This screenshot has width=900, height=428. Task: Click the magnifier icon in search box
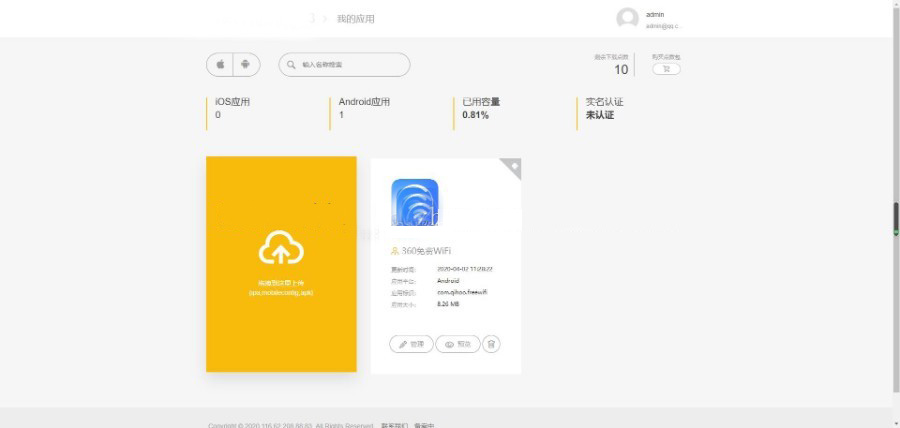tap(291, 65)
